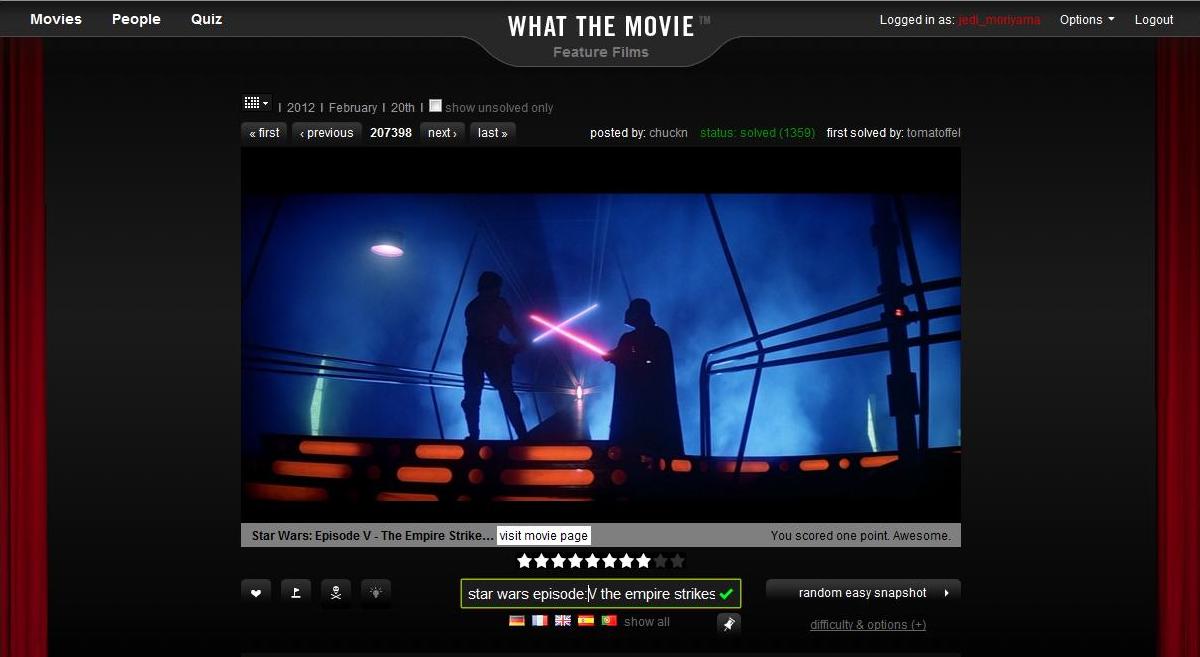Select the UK flag icon

[563, 621]
